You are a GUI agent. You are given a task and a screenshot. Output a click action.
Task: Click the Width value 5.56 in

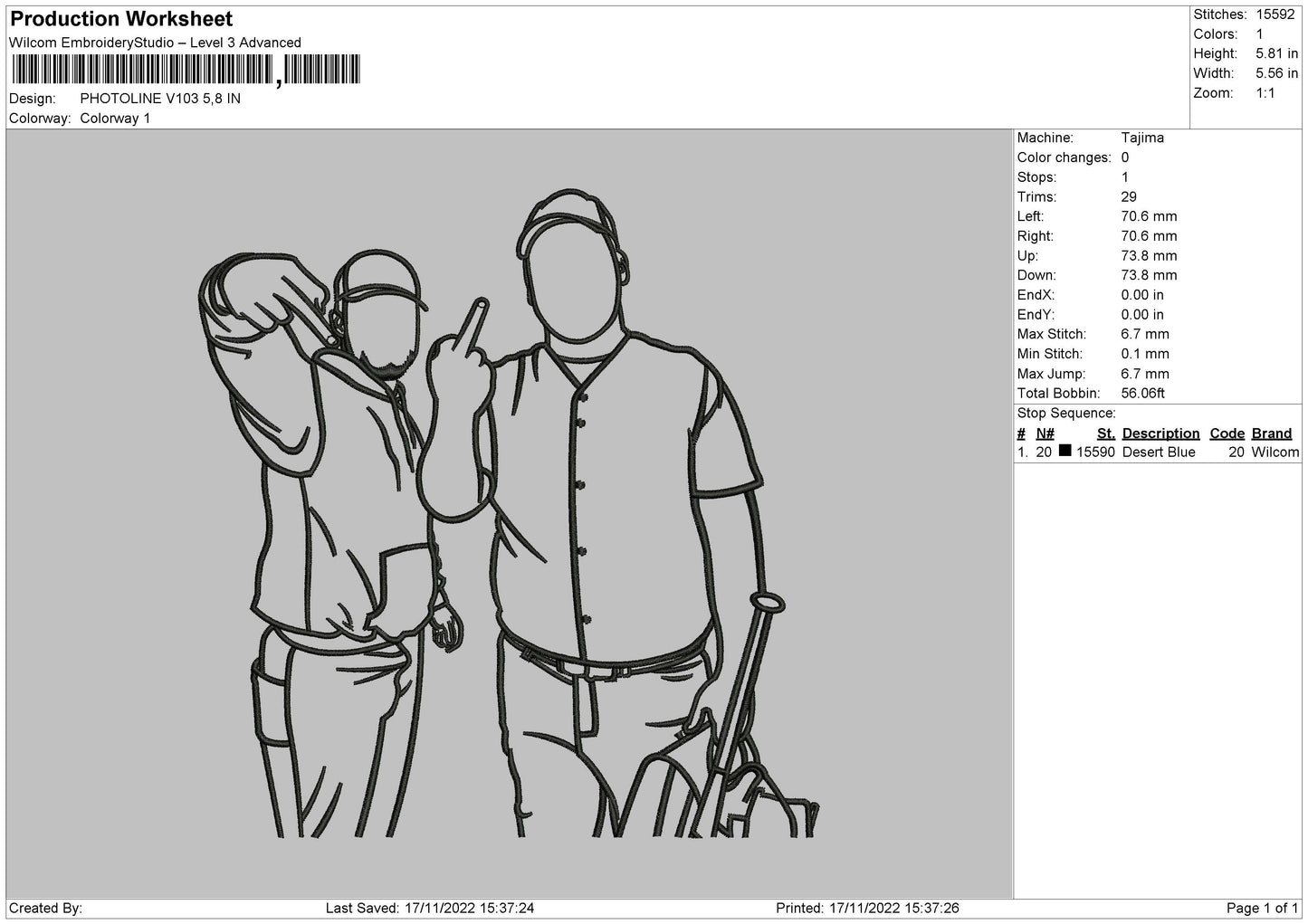pos(1276,74)
